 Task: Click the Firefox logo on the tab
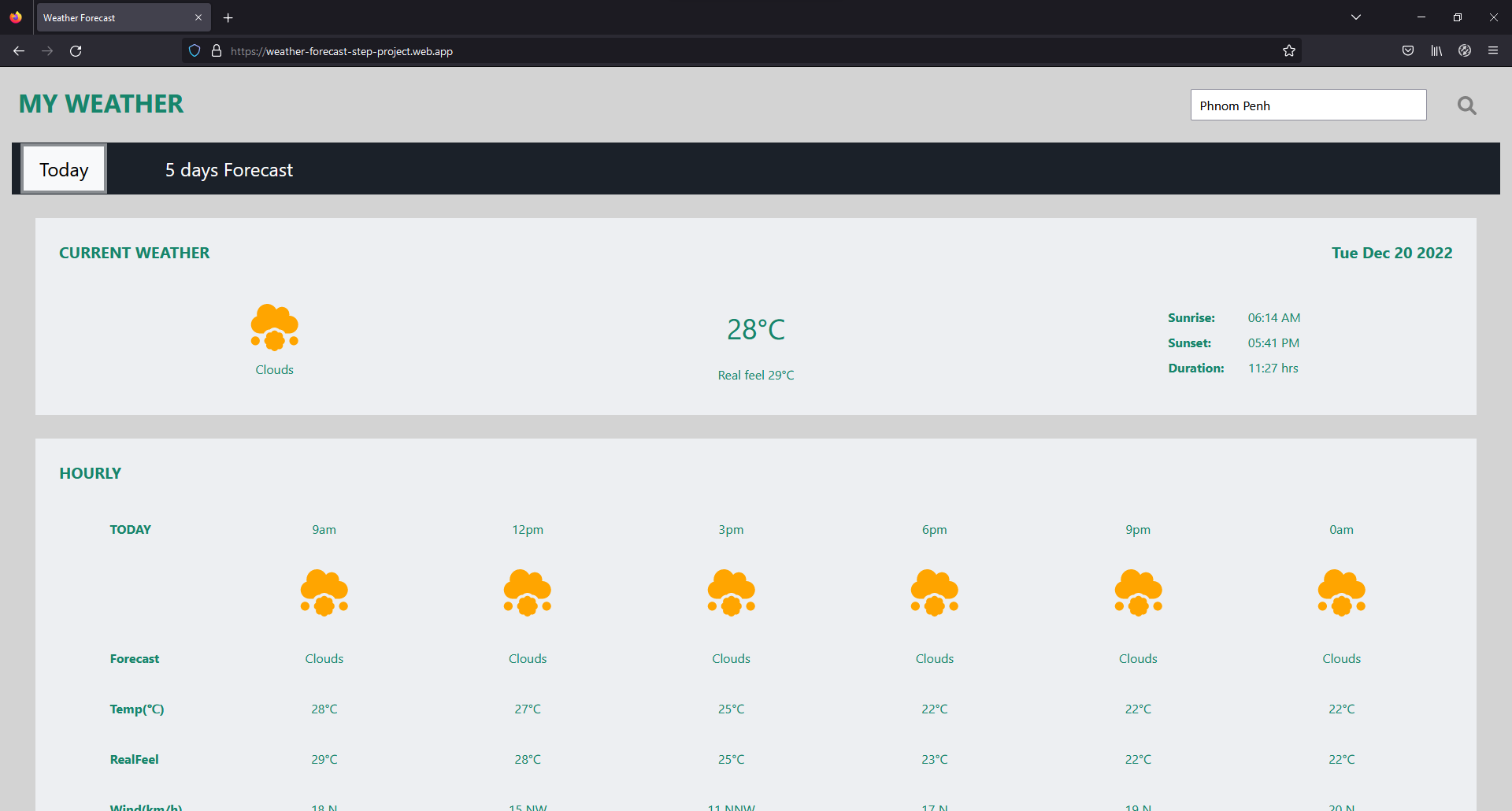click(x=15, y=17)
